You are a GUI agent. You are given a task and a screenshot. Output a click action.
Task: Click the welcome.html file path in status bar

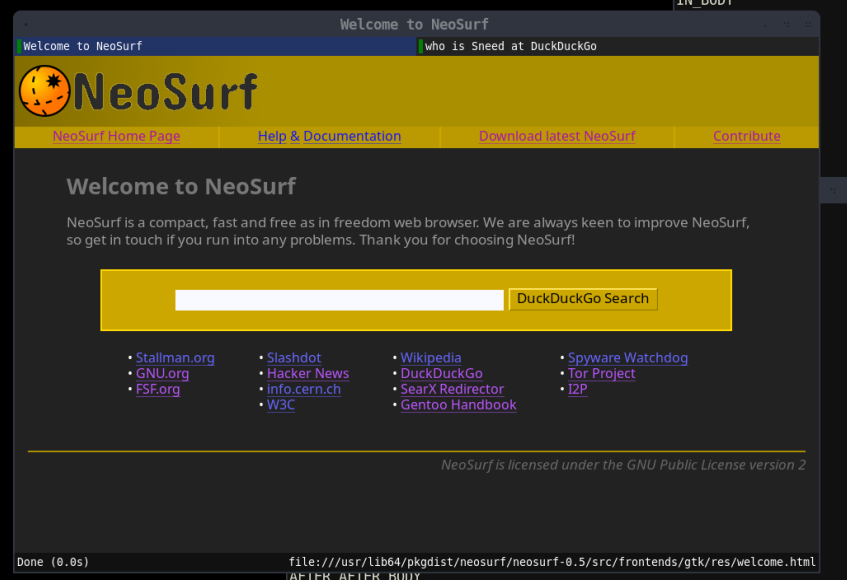click(552, 562)
